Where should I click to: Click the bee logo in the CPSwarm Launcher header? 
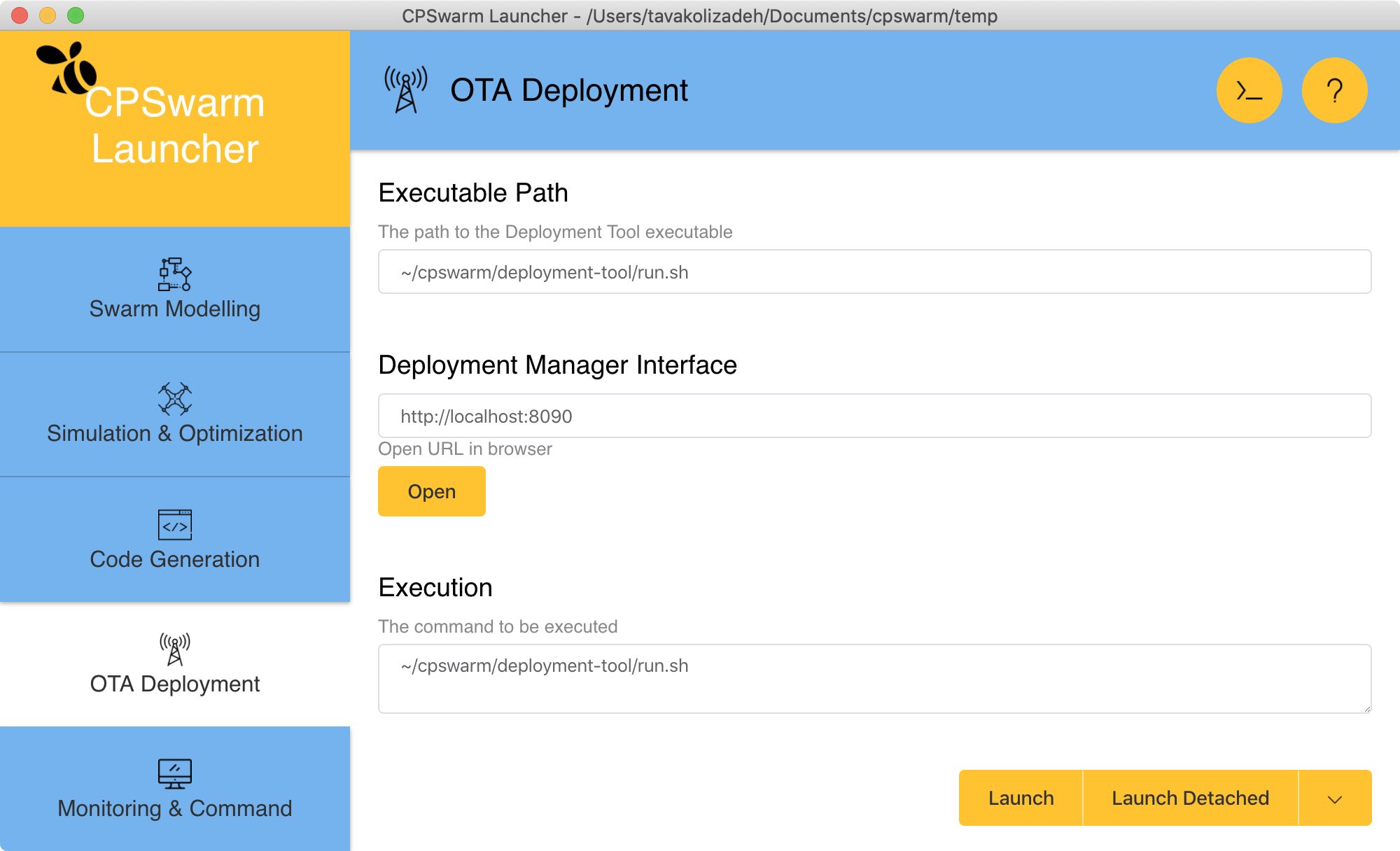tap(67, 69)
